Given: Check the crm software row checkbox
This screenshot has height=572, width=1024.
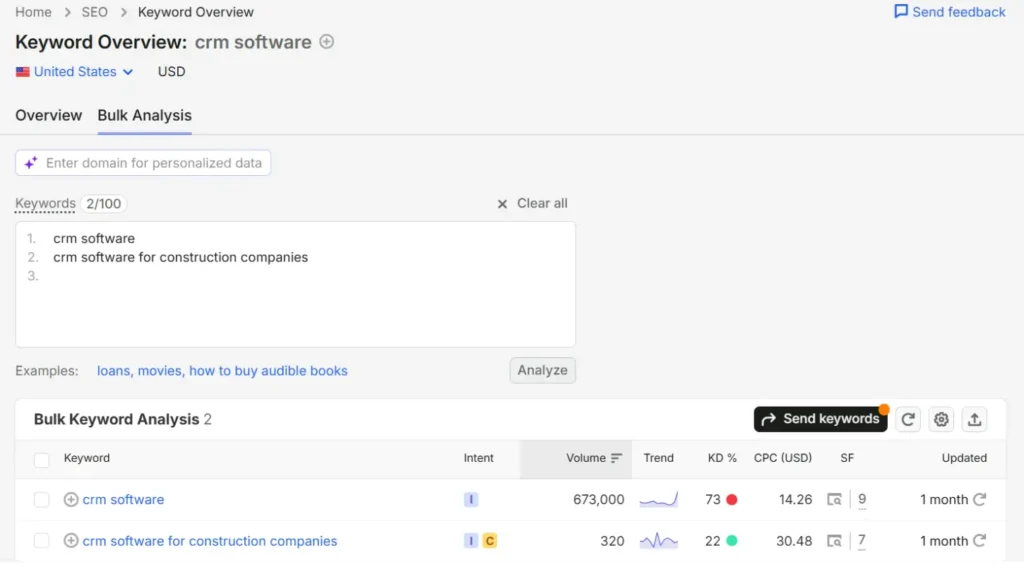Looking at the screenshot, I should [41, 500].
